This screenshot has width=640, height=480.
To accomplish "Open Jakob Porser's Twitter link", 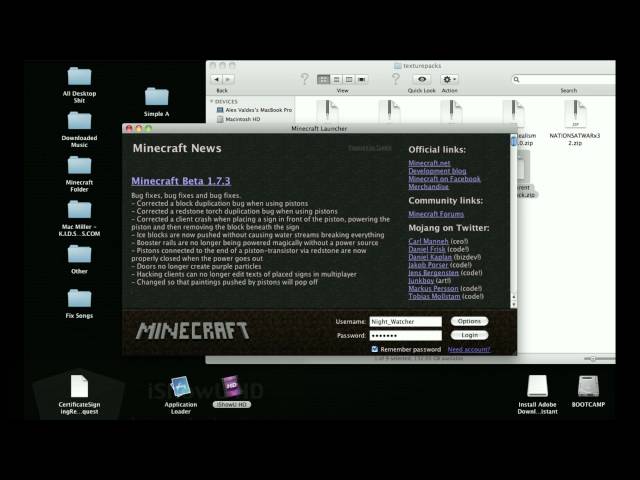I will (x=428, y=265).
